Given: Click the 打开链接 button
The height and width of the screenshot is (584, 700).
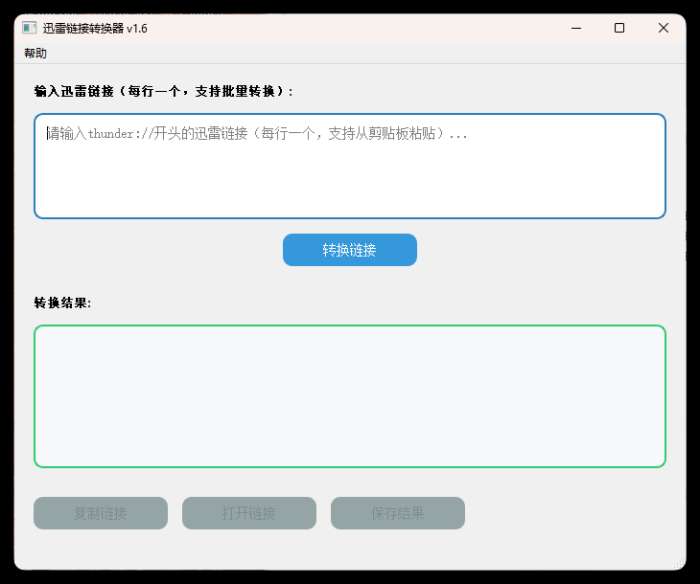Looking at the screenshot, I should [x=249, y=513].
